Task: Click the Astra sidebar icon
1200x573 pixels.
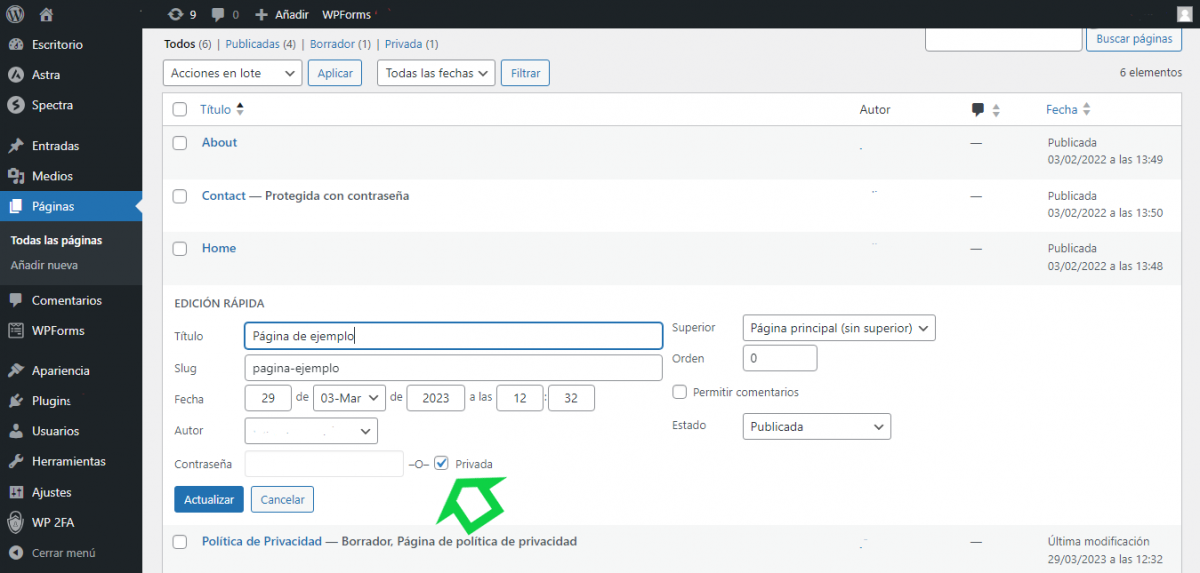Action: coord(15,75)
